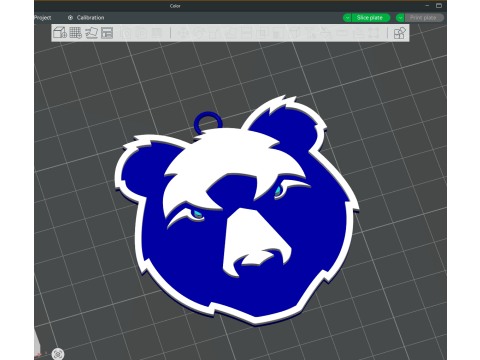Select the Measure ruler tool
The width and height of the screenshot is (480, 360).
[342, 33]
